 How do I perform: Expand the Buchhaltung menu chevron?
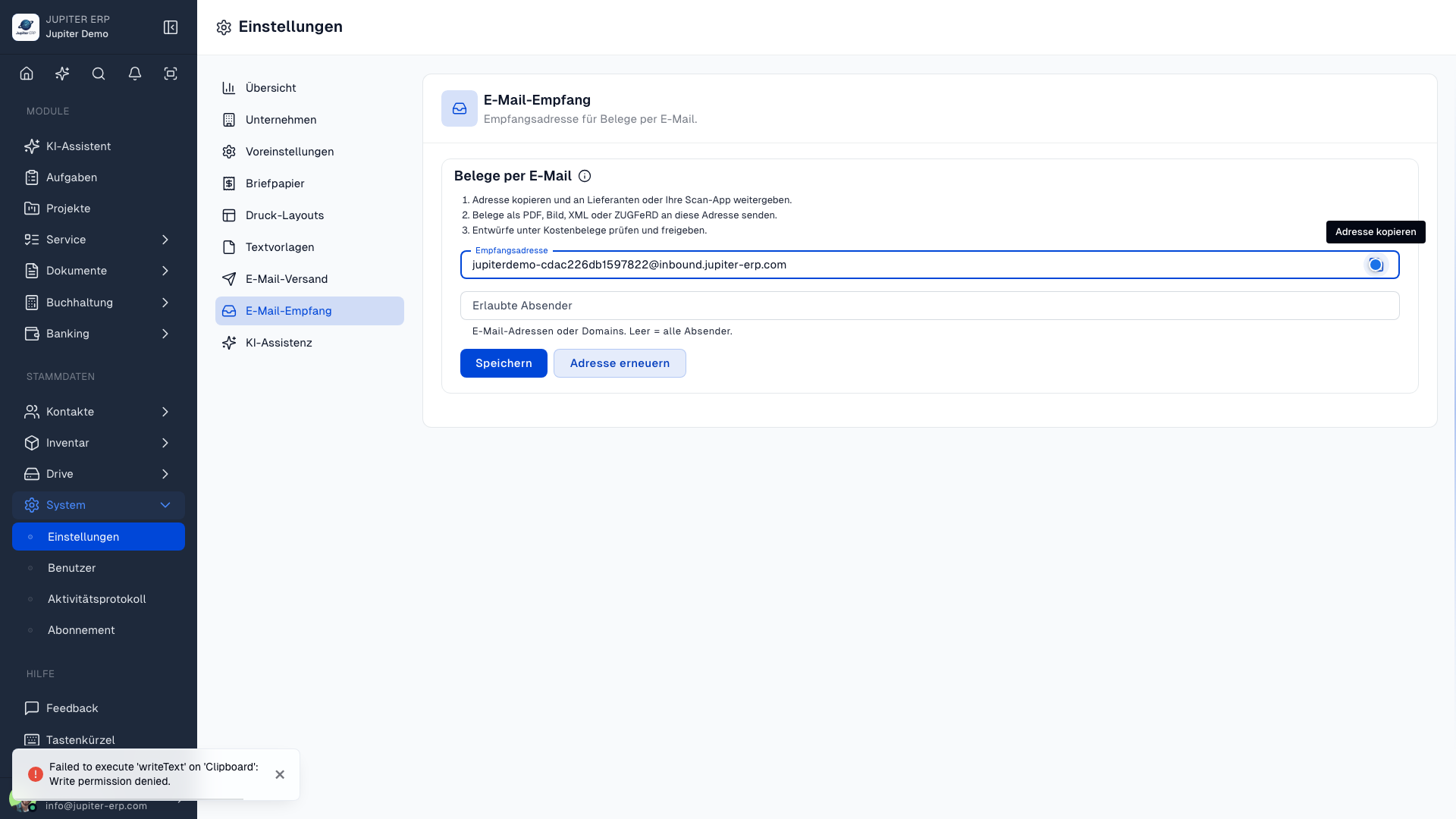[x=165, y=303]
